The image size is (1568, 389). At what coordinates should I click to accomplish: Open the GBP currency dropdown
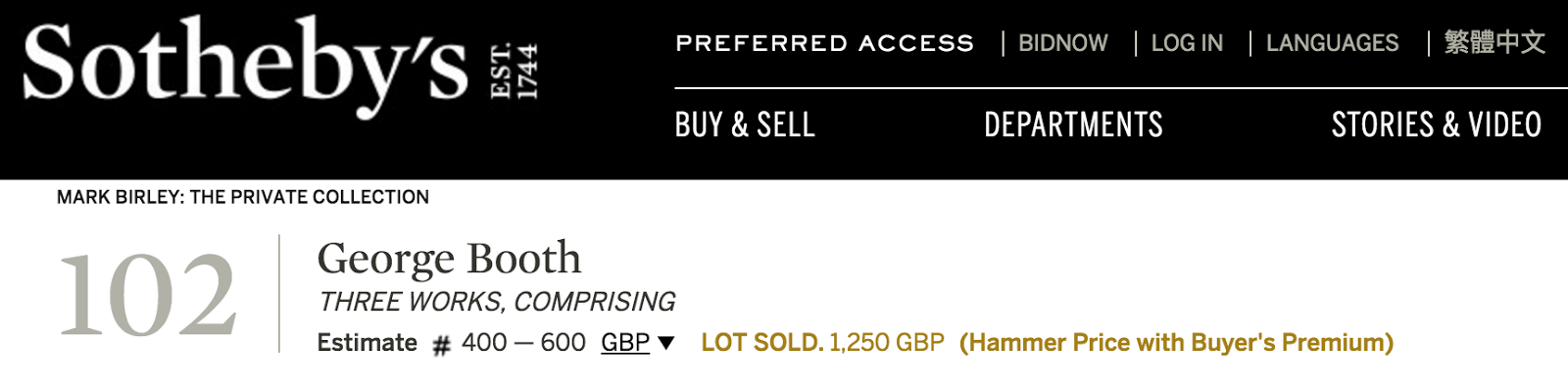click(x=625, y=342)
